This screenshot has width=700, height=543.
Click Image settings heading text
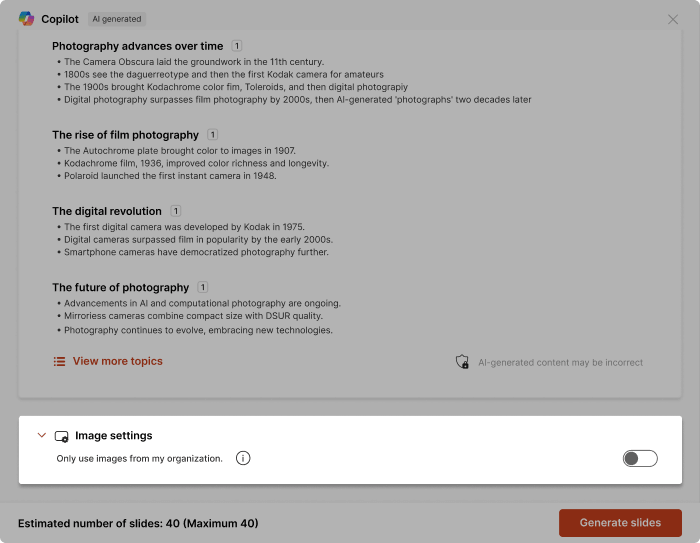(113, 435)
